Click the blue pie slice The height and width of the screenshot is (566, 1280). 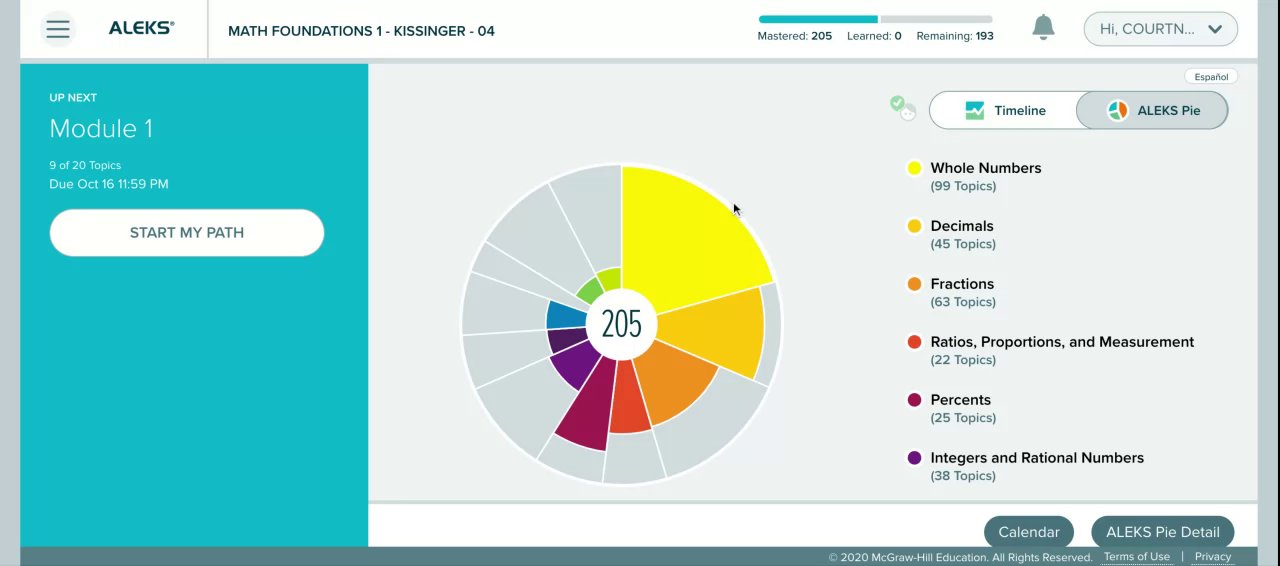click(565, 316)
